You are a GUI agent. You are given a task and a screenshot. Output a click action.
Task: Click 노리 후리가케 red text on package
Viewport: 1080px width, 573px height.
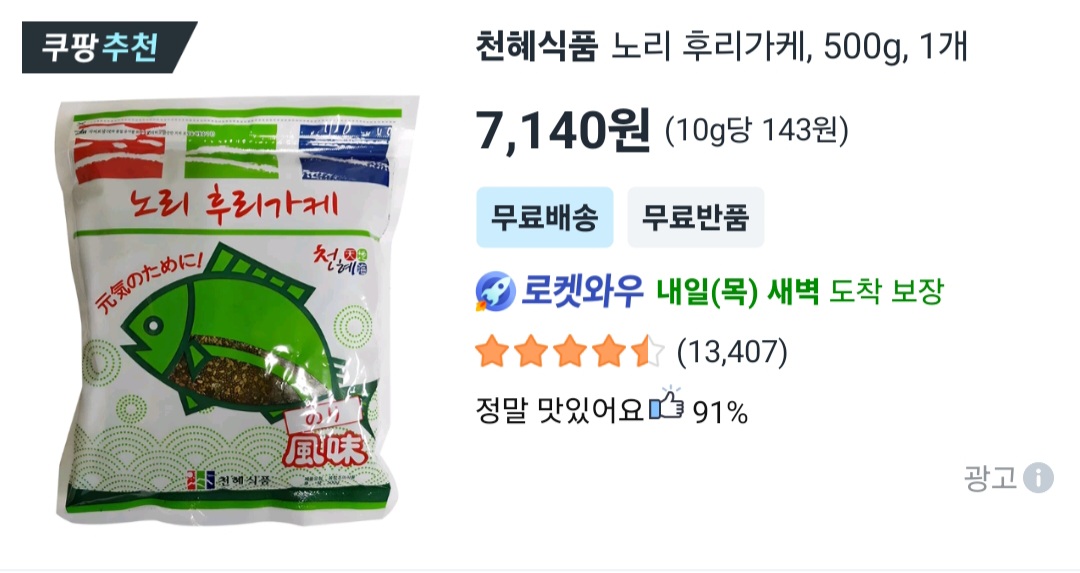(x=233, y=202)
